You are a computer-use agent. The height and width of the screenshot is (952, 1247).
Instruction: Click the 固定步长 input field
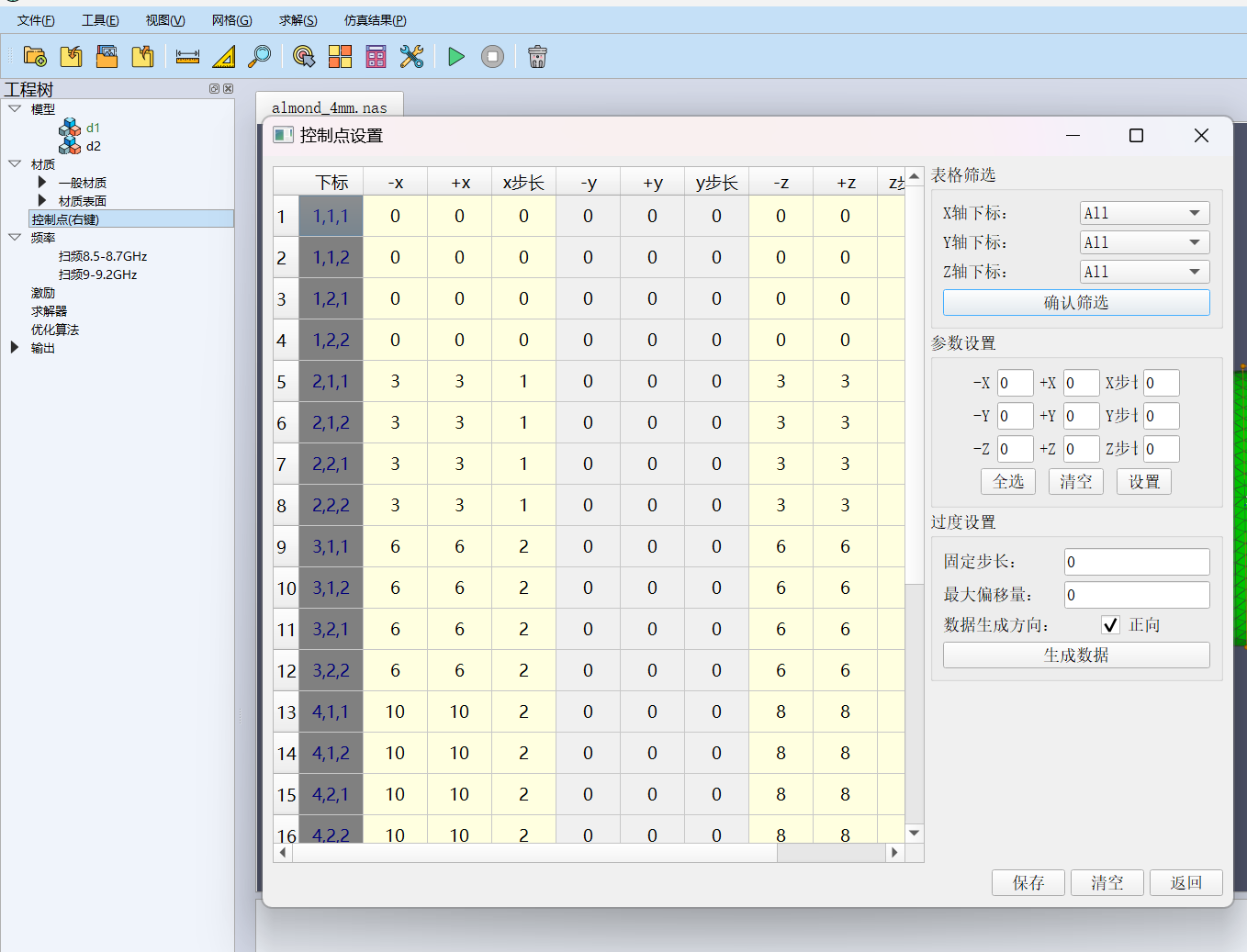(1137, 562)
